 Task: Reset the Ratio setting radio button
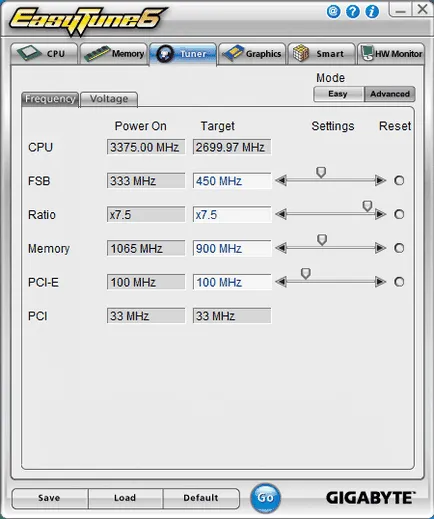click(399, 214)
